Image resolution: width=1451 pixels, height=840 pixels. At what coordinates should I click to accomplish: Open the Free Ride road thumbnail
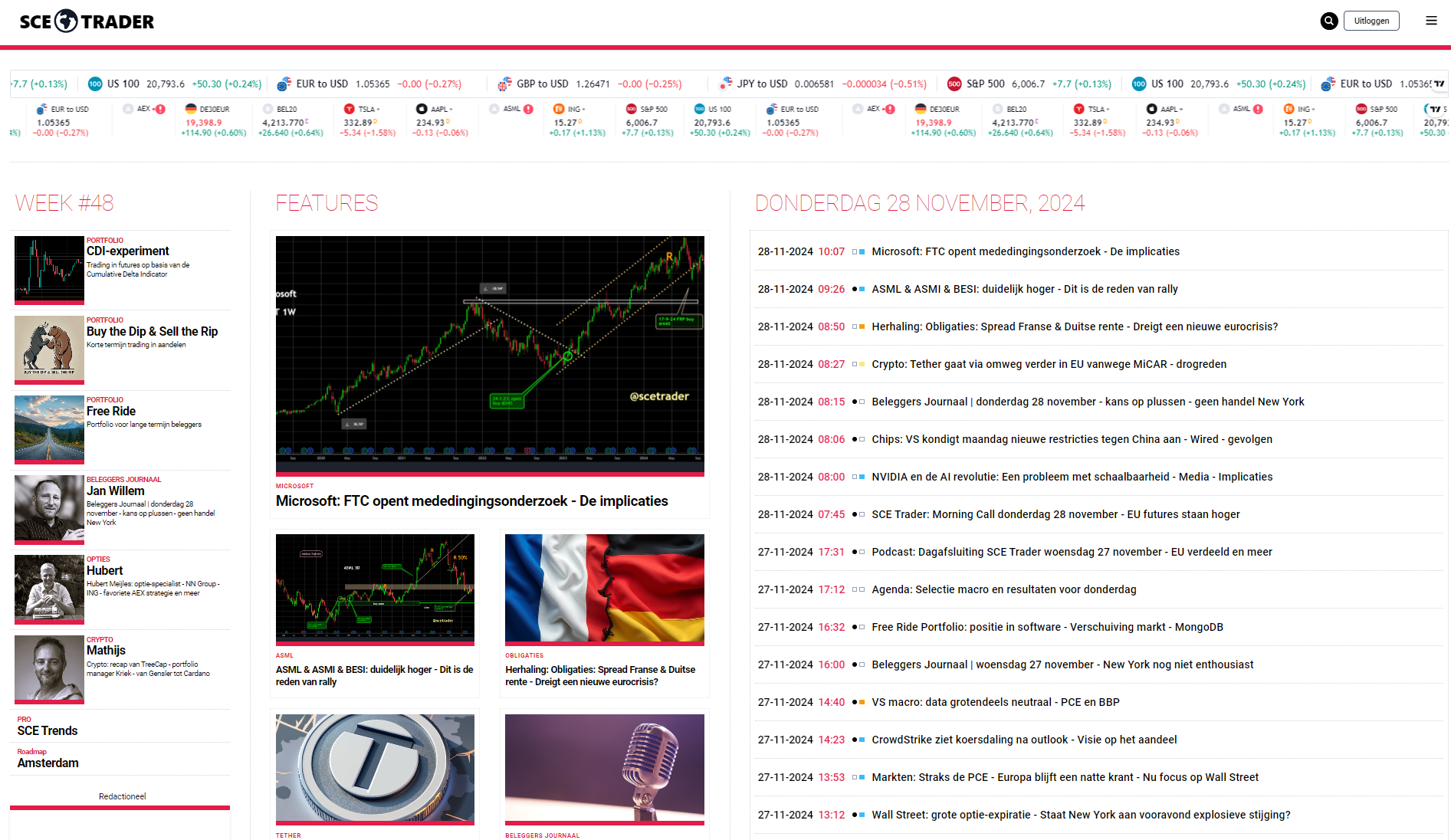click(49, 428)
